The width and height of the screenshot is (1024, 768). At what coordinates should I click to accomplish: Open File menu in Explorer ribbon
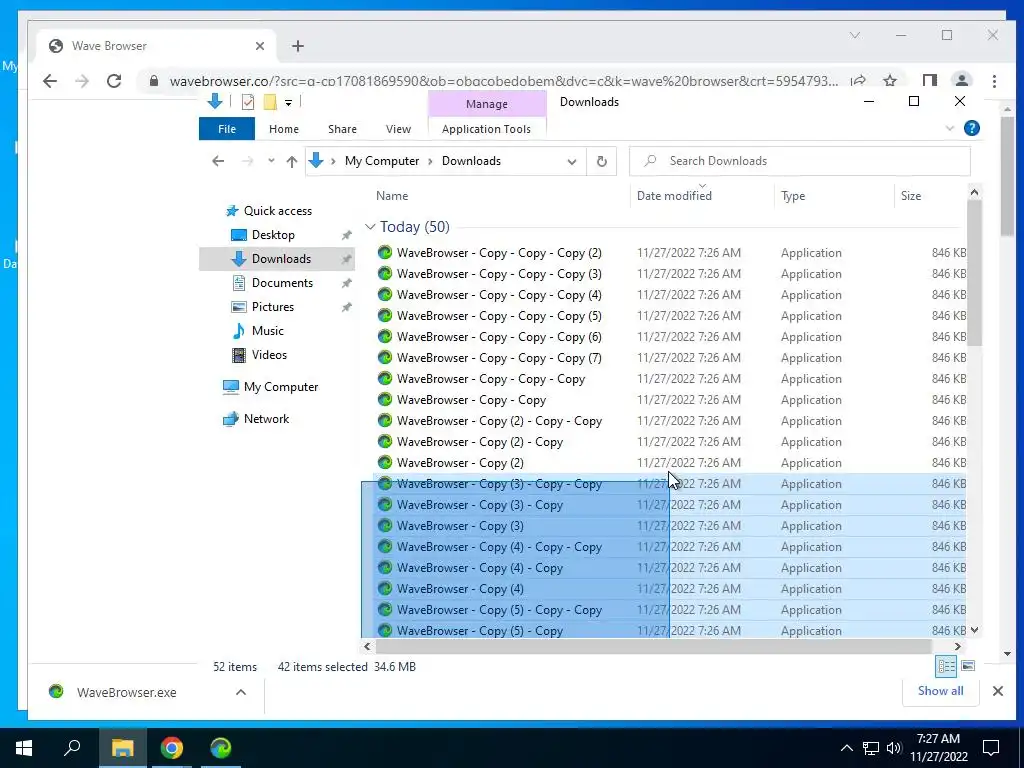(x=227, y=129)
